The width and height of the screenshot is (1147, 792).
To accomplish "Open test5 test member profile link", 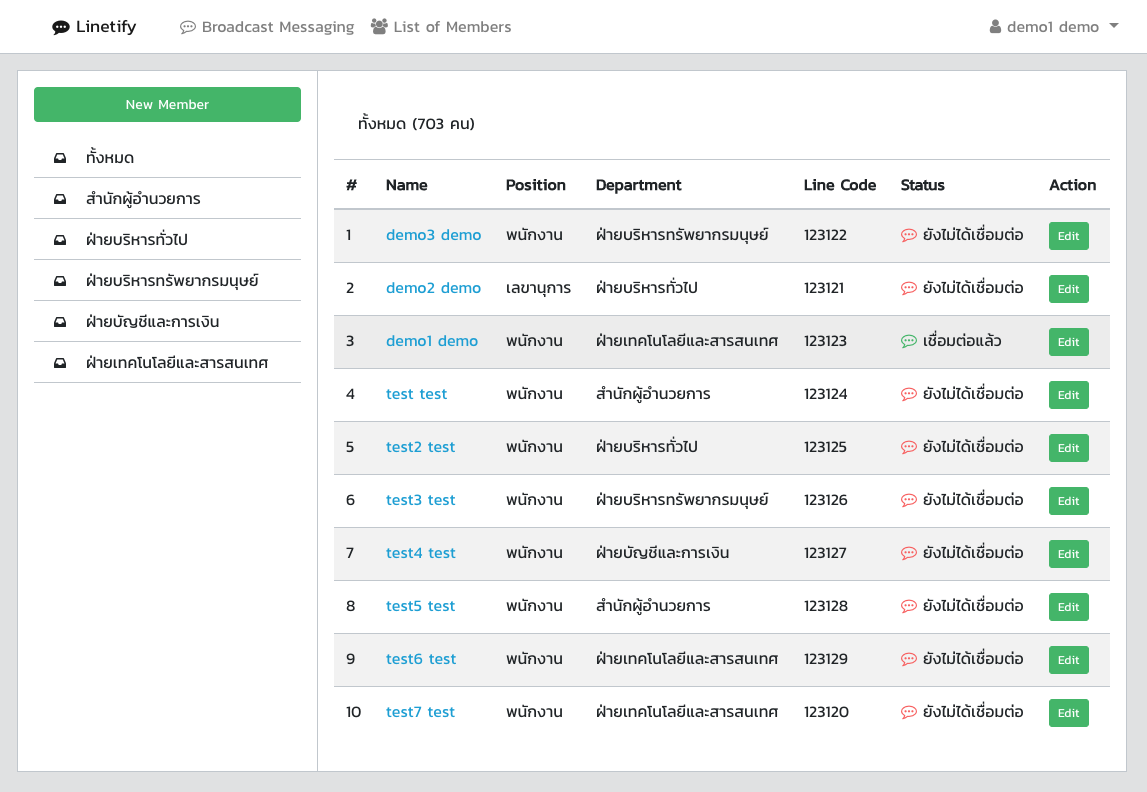I will coord(420,606).
